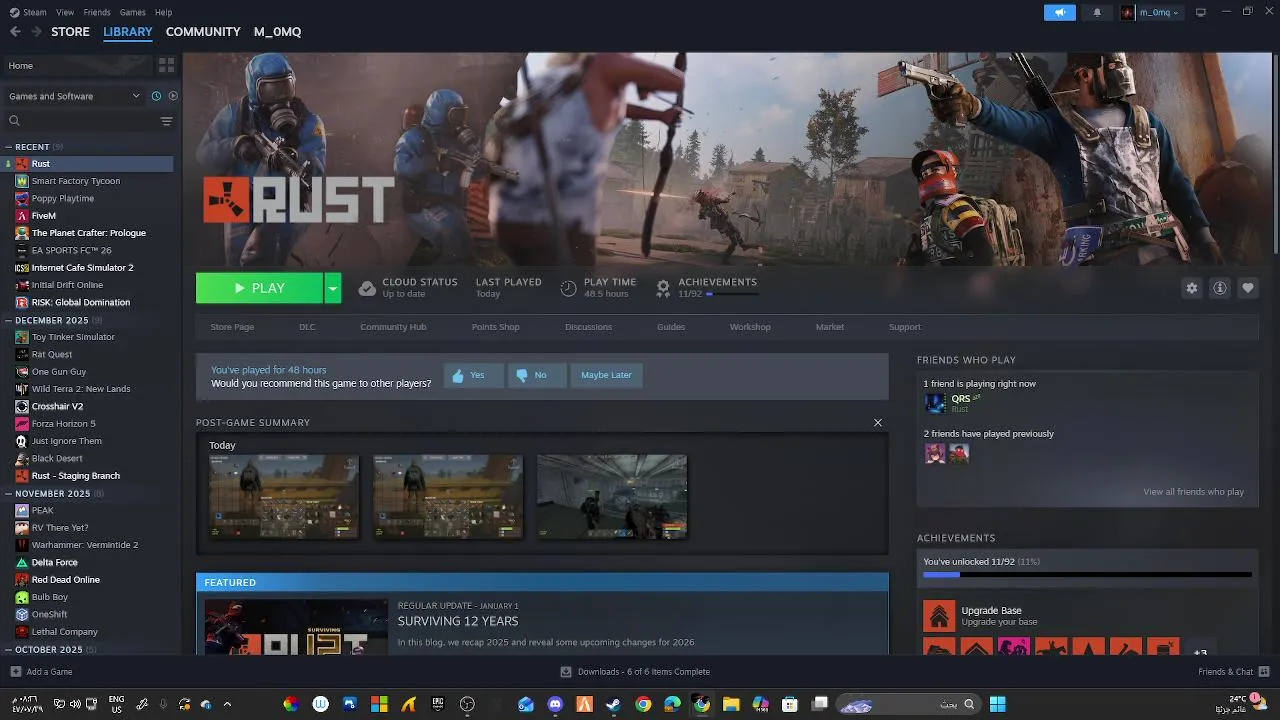Collapse the RECENT games section

8,147
